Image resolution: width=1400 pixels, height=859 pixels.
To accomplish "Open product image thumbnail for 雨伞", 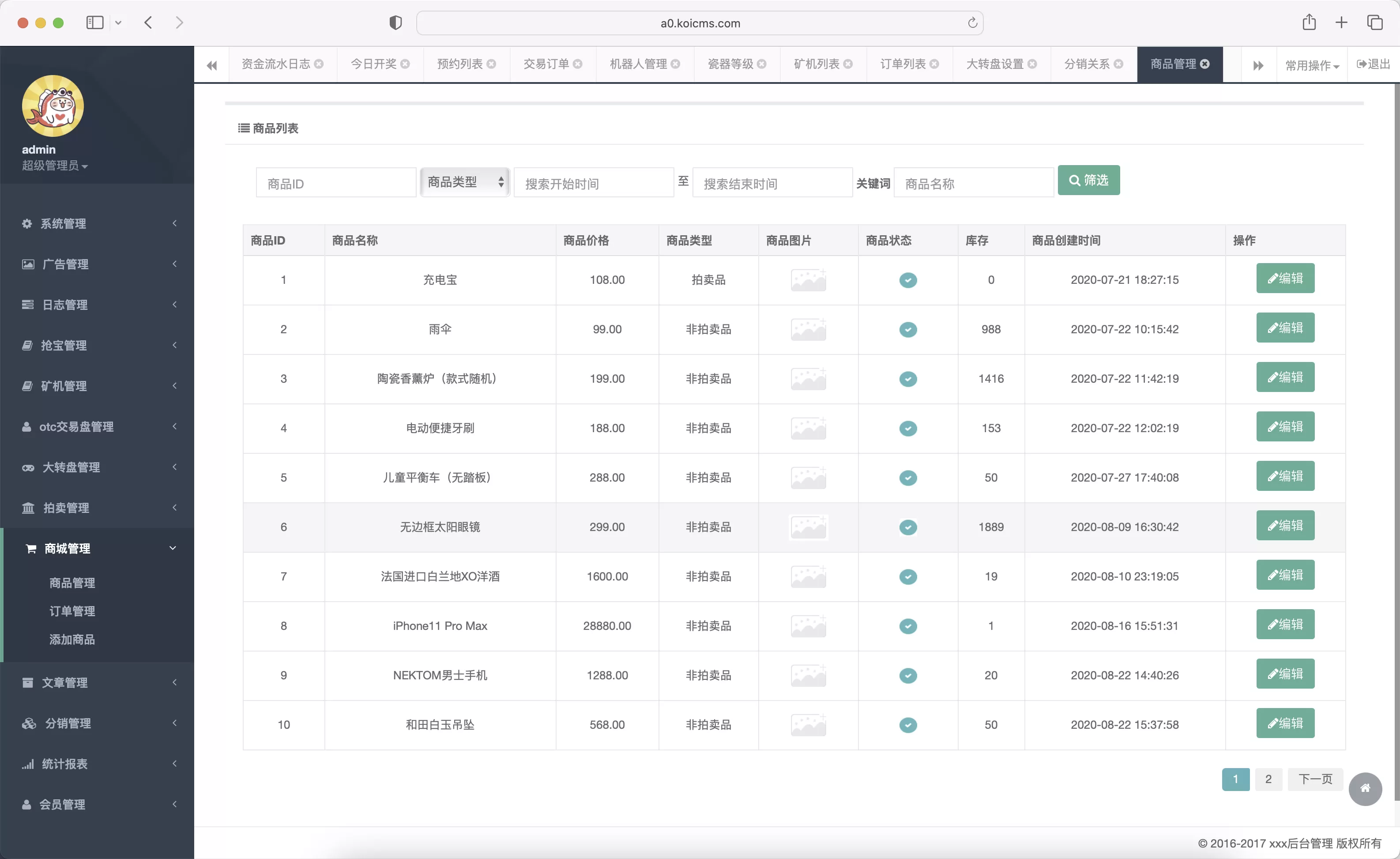I will click(808, 329).
